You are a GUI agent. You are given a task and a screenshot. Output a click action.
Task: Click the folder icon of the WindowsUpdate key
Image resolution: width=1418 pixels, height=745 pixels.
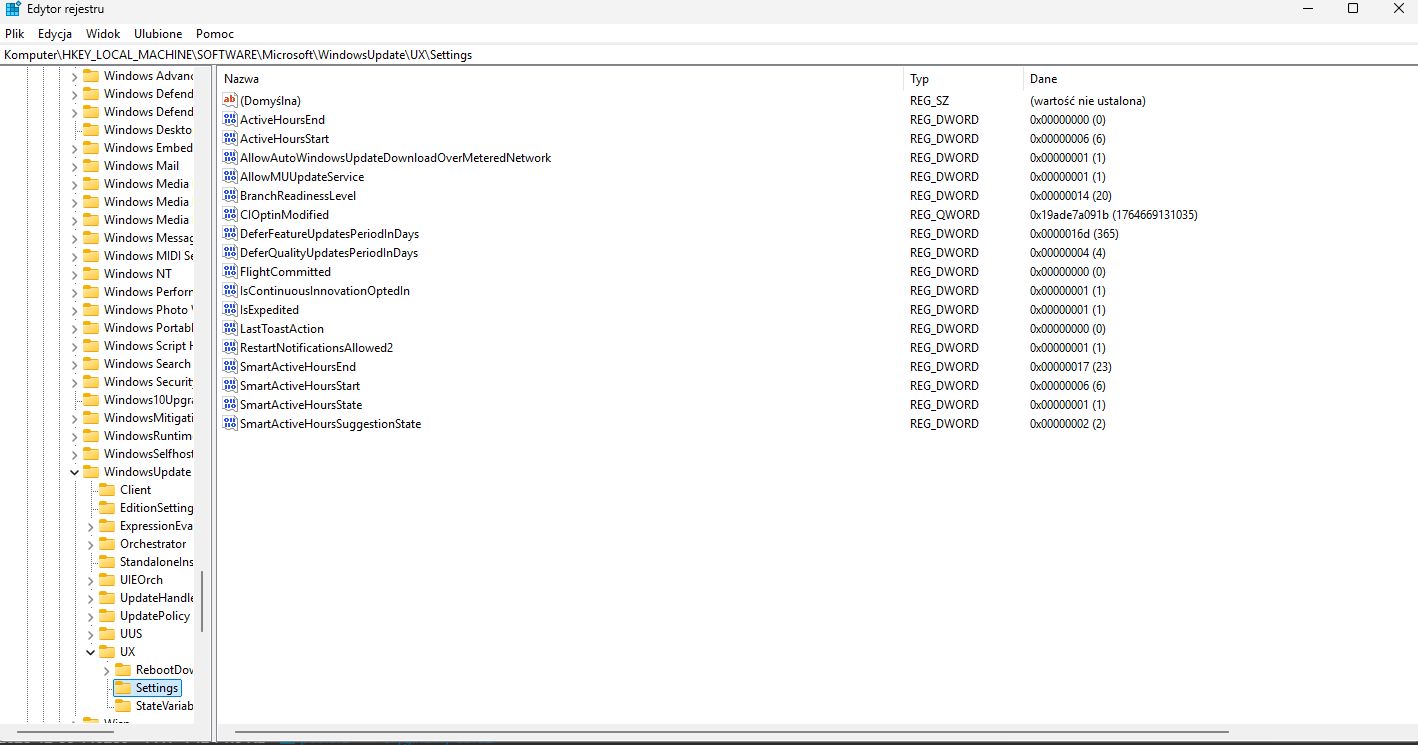tap(91, 472)
